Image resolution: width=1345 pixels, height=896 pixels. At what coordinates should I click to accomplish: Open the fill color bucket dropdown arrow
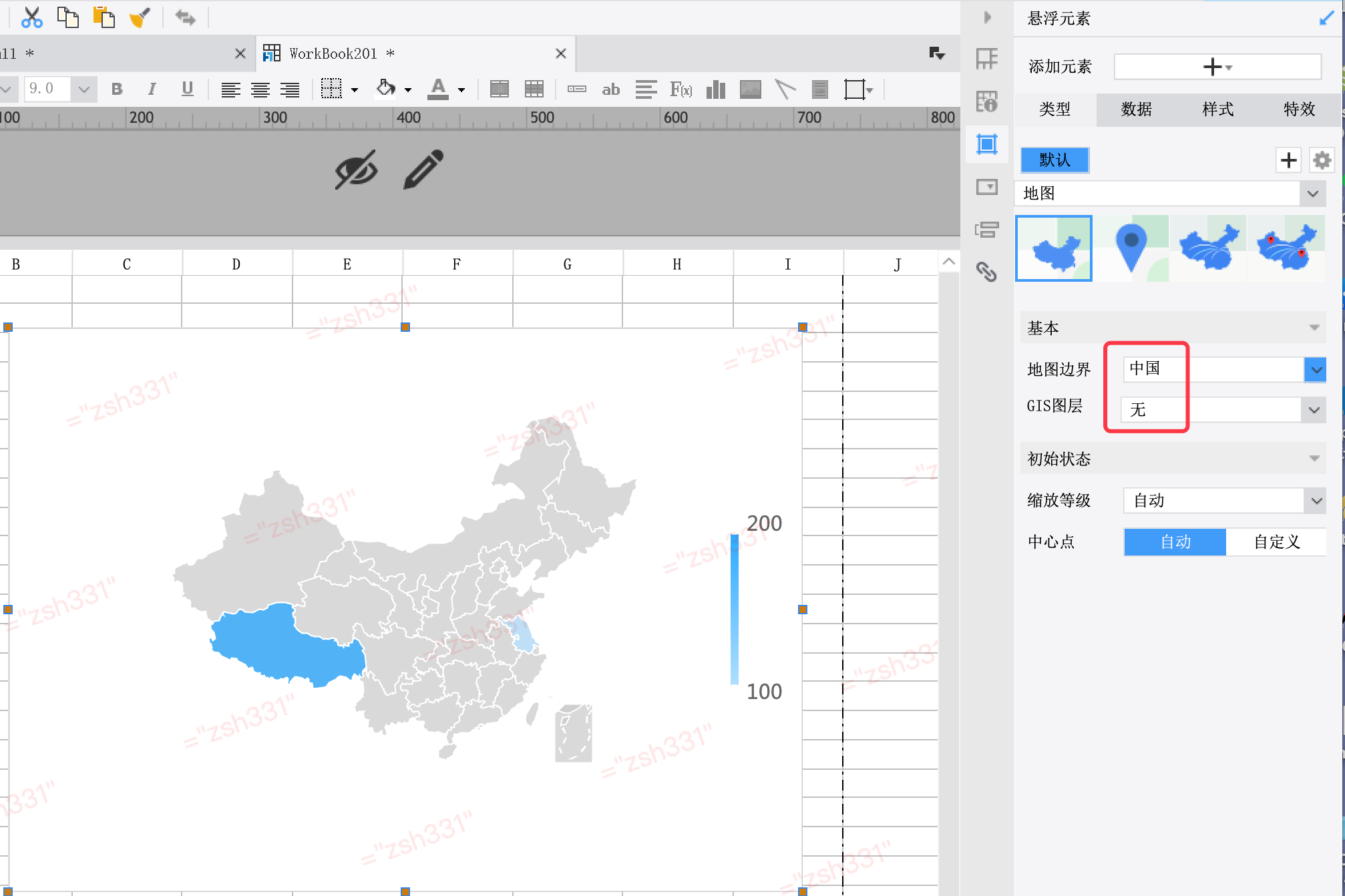click(x=408, y=90)
